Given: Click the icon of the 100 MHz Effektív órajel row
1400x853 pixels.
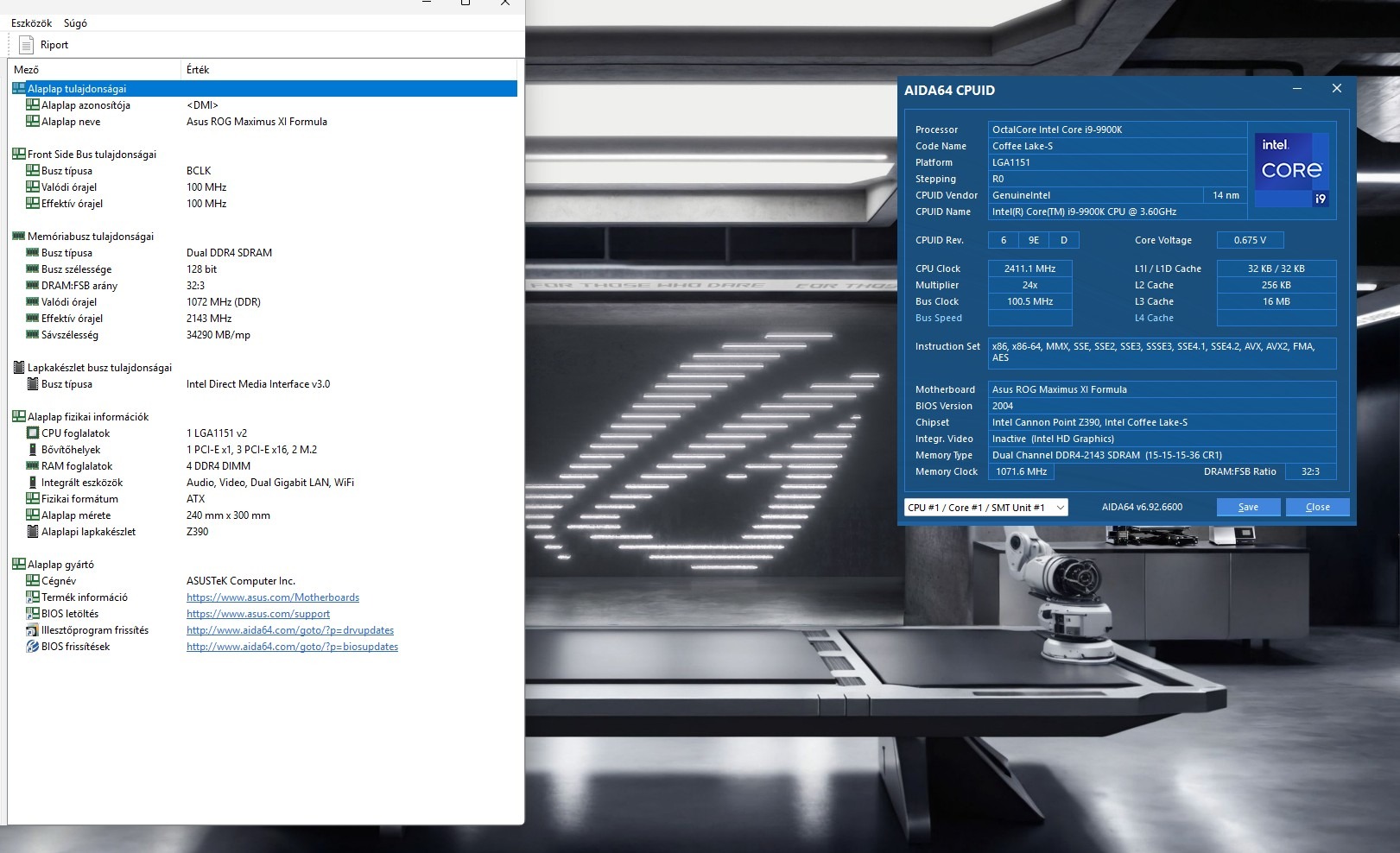Looking at the screenshot, I should click(x=33, y=203).
